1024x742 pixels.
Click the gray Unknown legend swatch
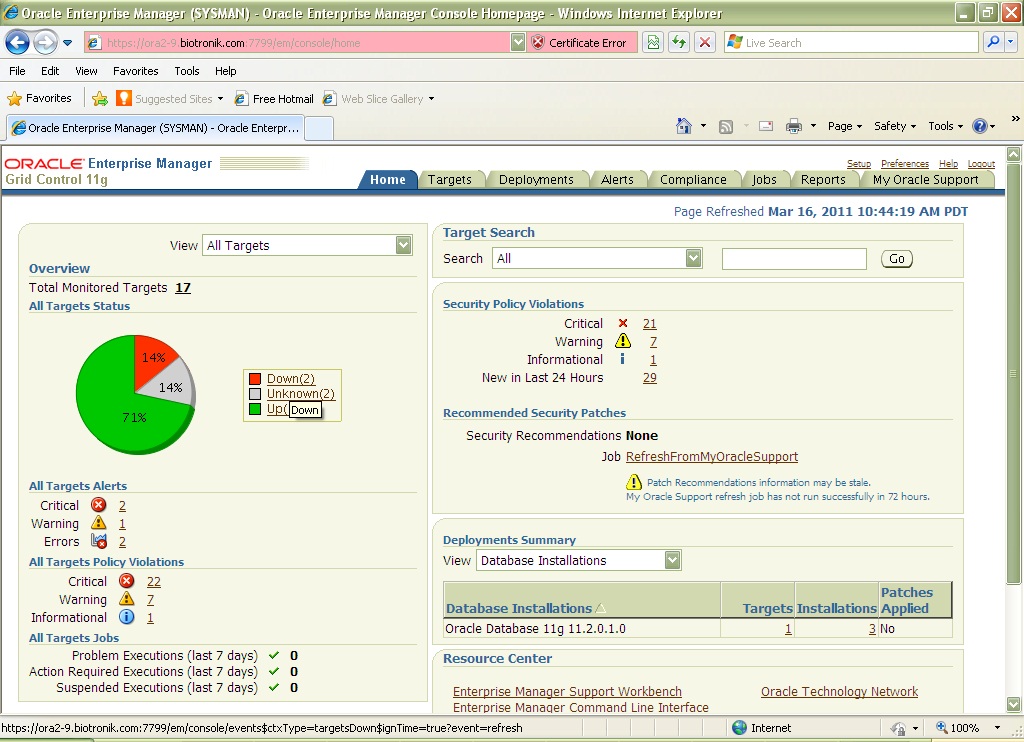pyautogui.click(x=255, y=394)
